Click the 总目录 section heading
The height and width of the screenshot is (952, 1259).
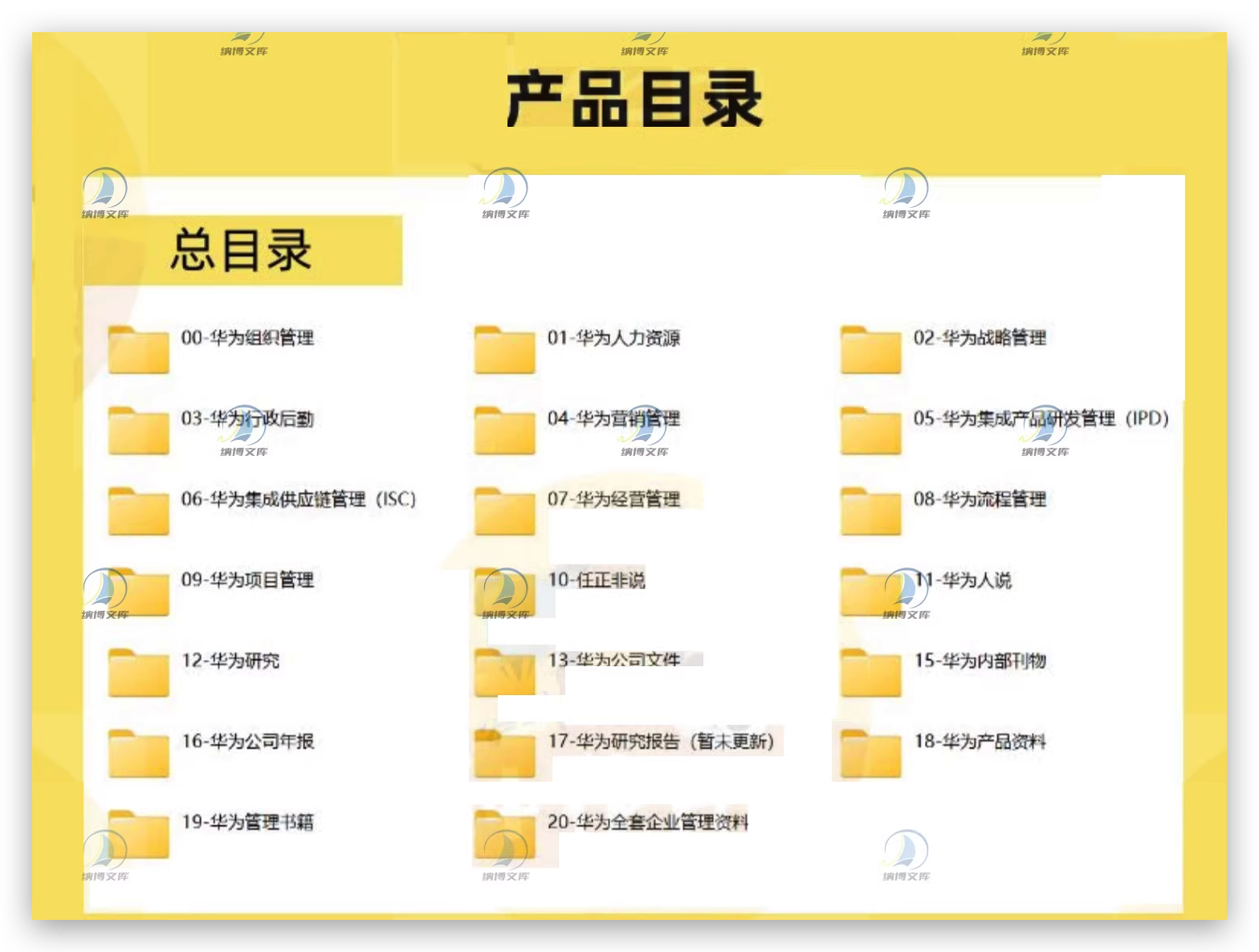(x=241, y=250)
